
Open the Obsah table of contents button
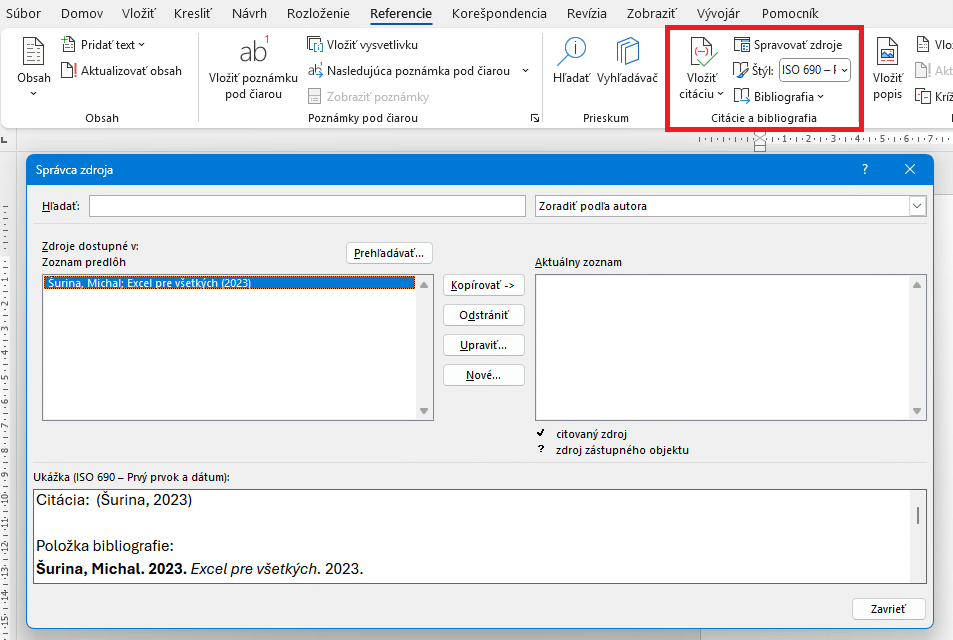33,66
